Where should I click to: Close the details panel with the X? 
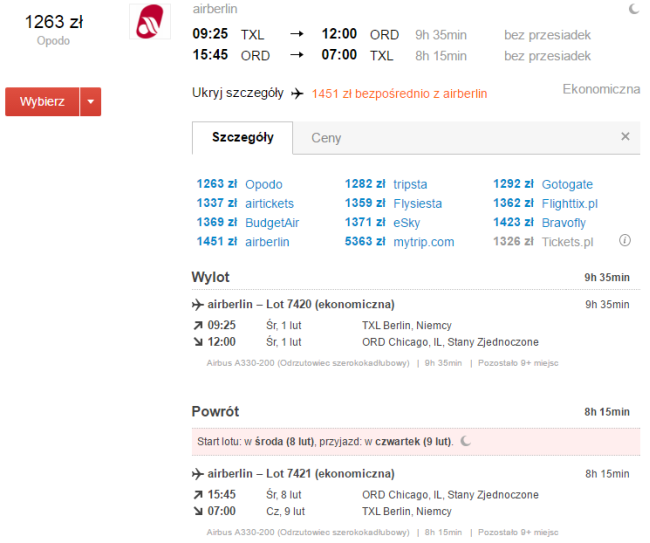pyautogui.click(x=625, y=136)
